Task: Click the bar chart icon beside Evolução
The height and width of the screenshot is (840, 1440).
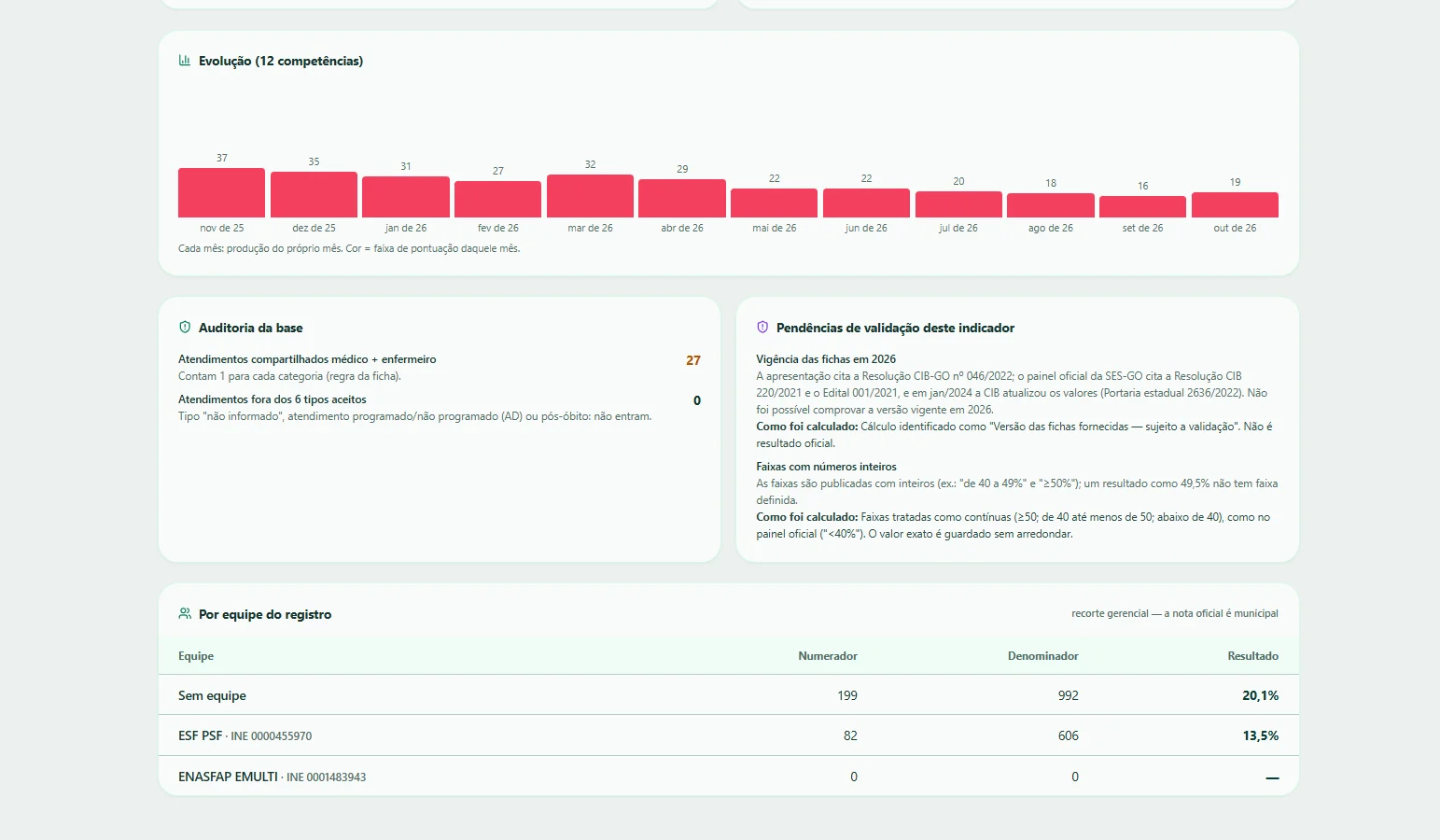Action: pos(185,61)
